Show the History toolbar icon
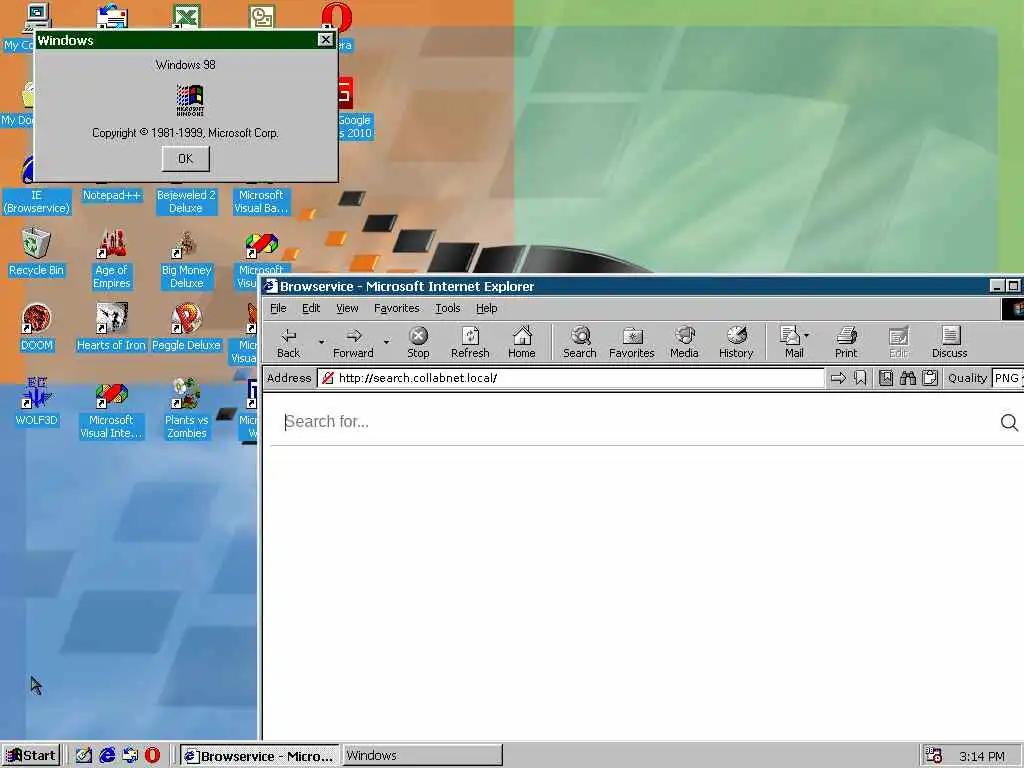This screenshot has width=1024, height=768. click(736, 343)
